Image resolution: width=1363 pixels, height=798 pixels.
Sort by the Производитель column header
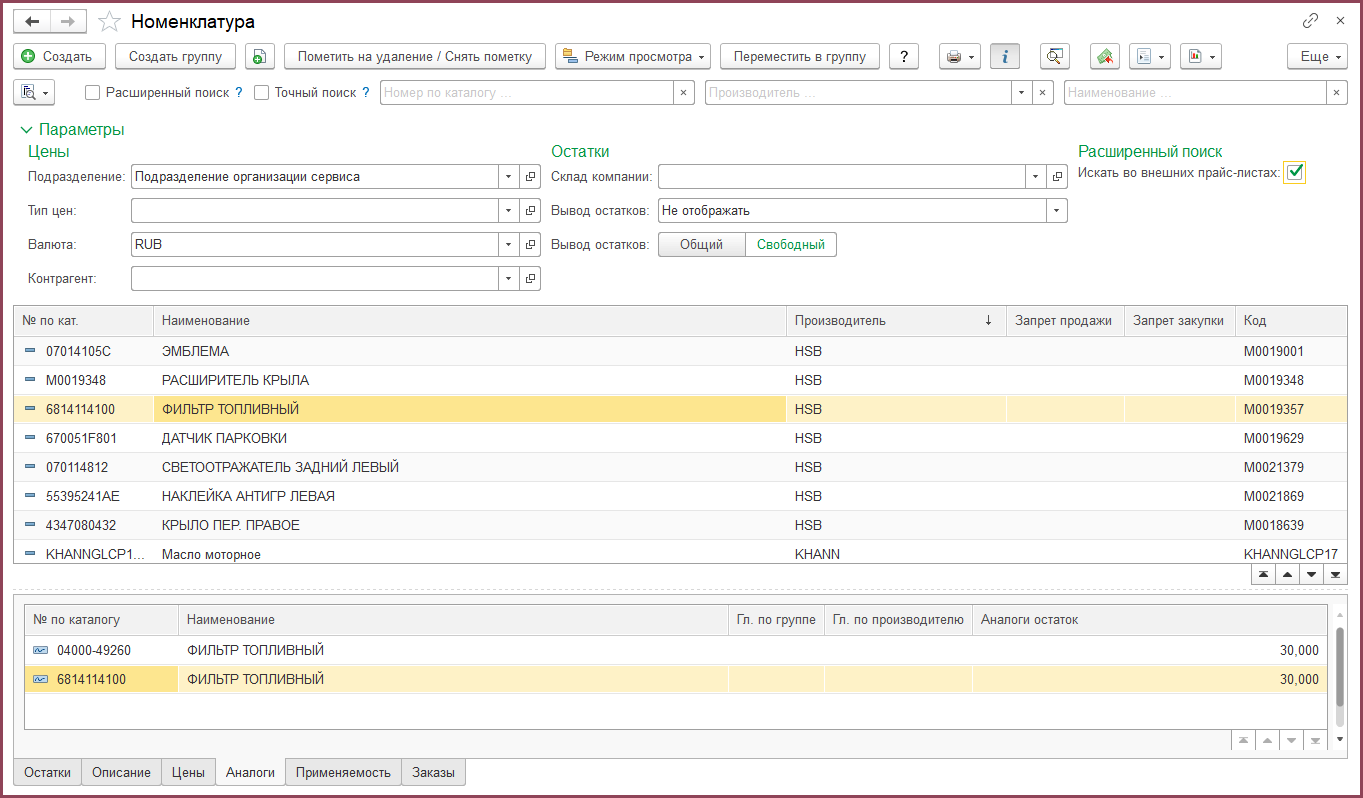(x=896, y=321)
